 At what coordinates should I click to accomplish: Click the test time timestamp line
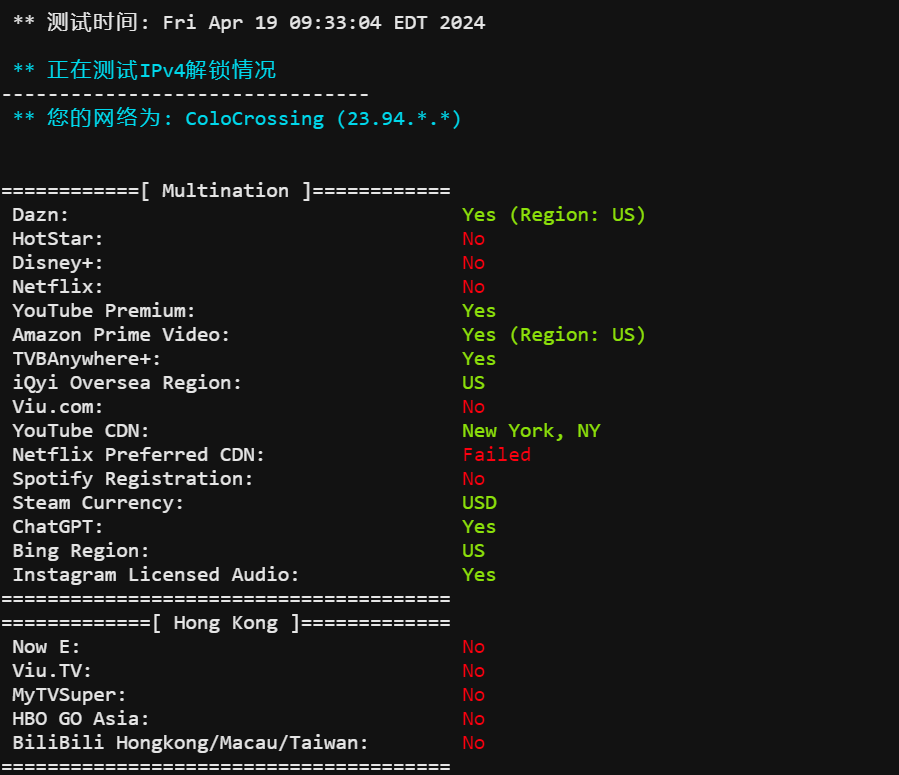(248, 22)
